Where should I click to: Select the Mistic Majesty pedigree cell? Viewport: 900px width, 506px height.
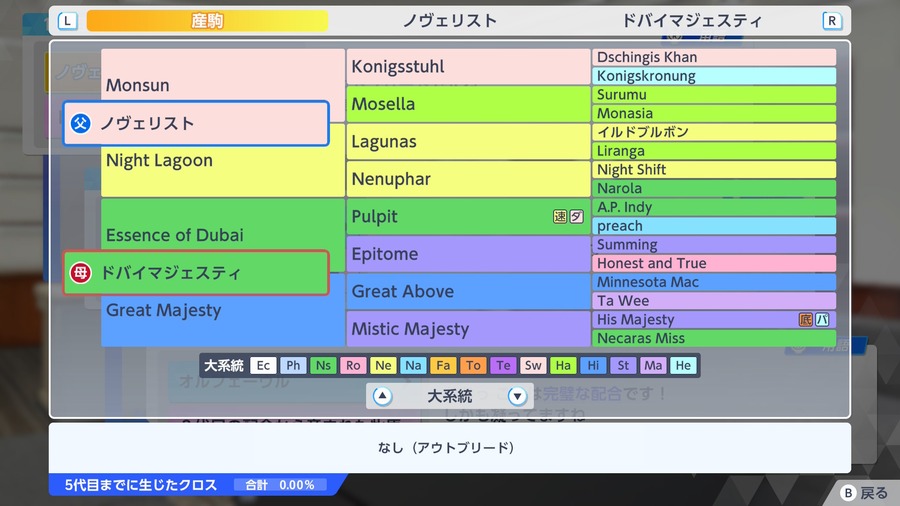click(x=468, y=329)
